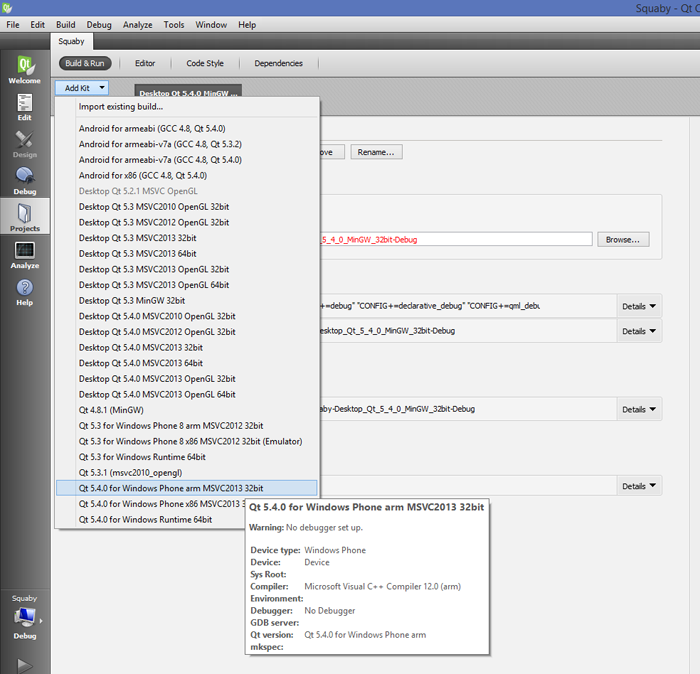Open the Window menu
The height and width of the screenshot is (674, 700).
(211, 25)
